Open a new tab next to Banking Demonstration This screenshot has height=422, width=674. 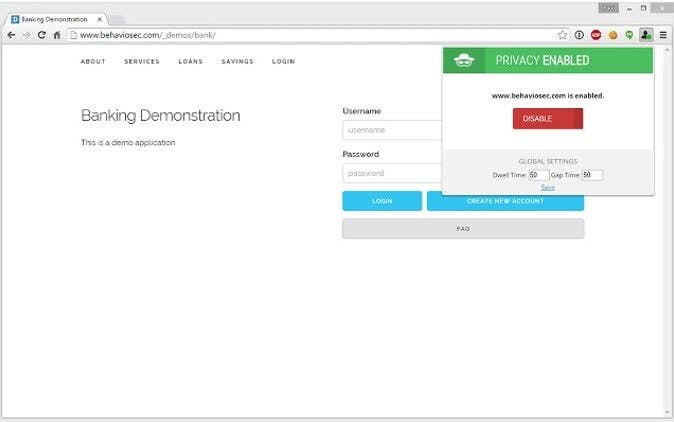coord(116,20)
